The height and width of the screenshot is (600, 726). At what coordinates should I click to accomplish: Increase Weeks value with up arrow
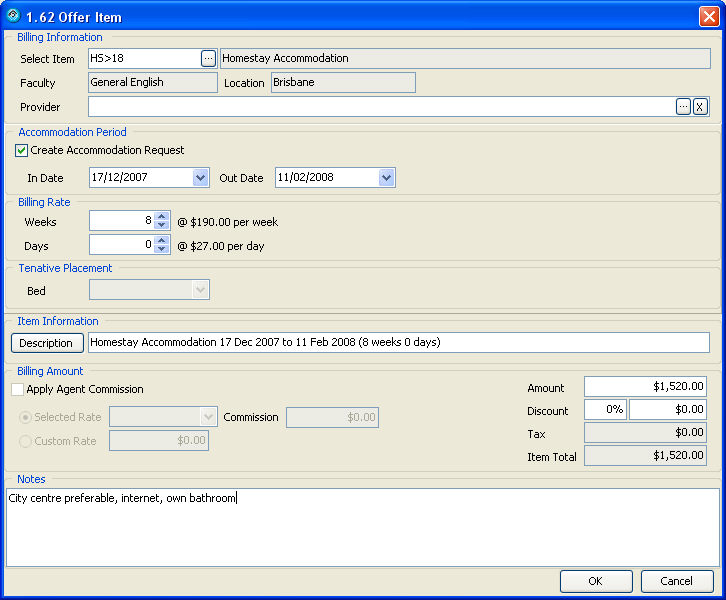pyautogui.click(x=162, y=216)
